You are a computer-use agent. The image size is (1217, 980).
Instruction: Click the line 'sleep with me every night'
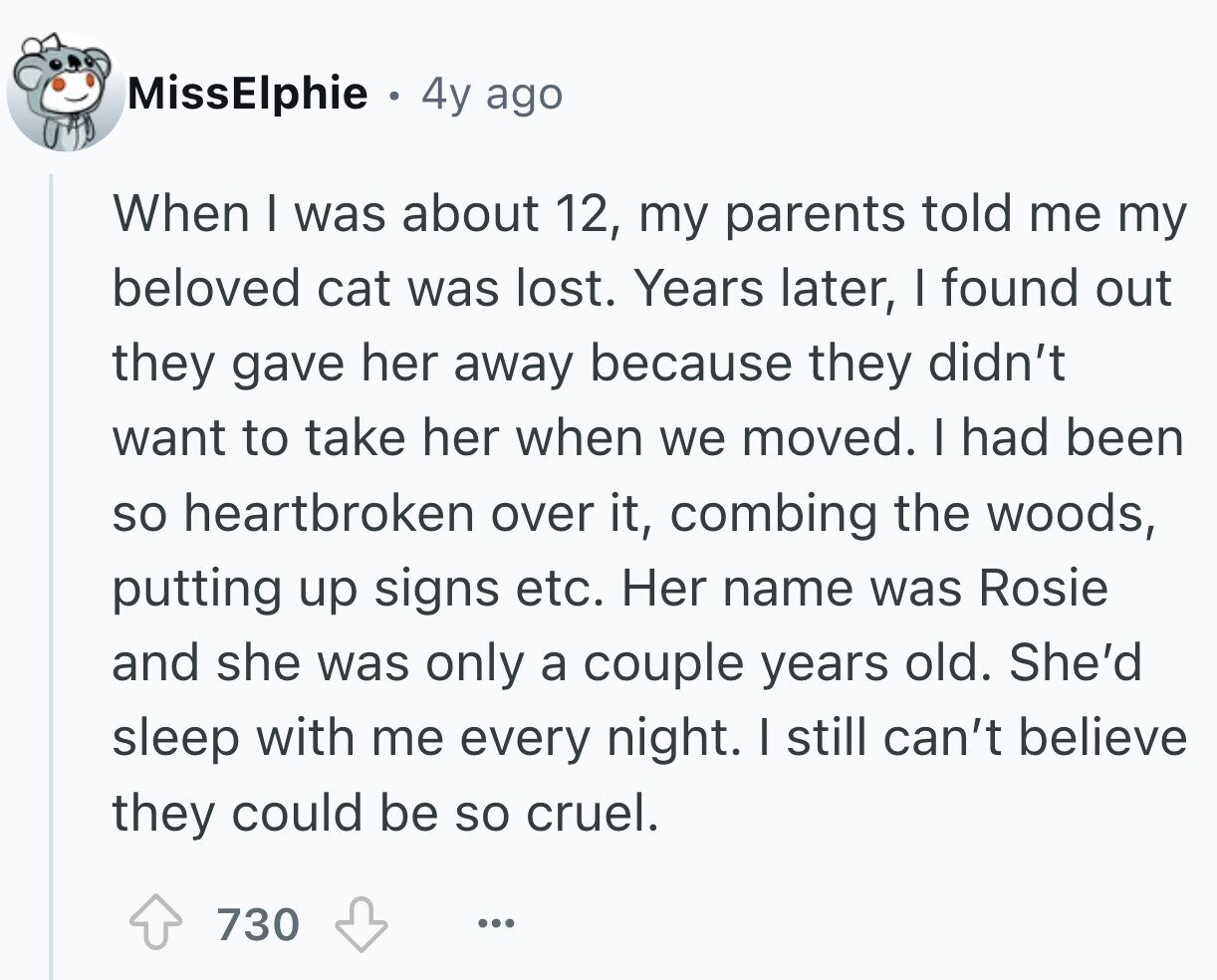click(x=650, y=738)
